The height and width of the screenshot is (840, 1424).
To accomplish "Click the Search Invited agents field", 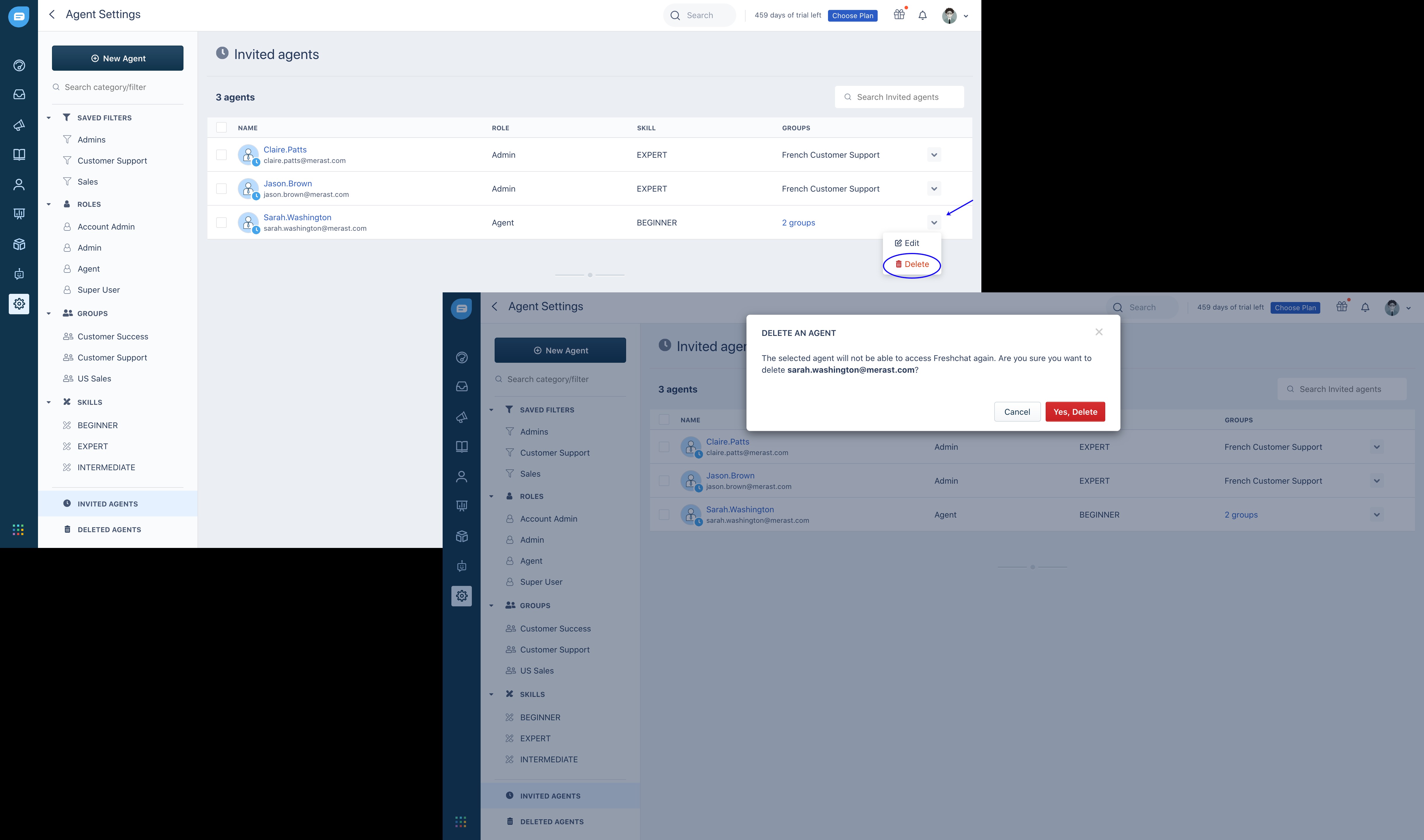I will point(899,97).
